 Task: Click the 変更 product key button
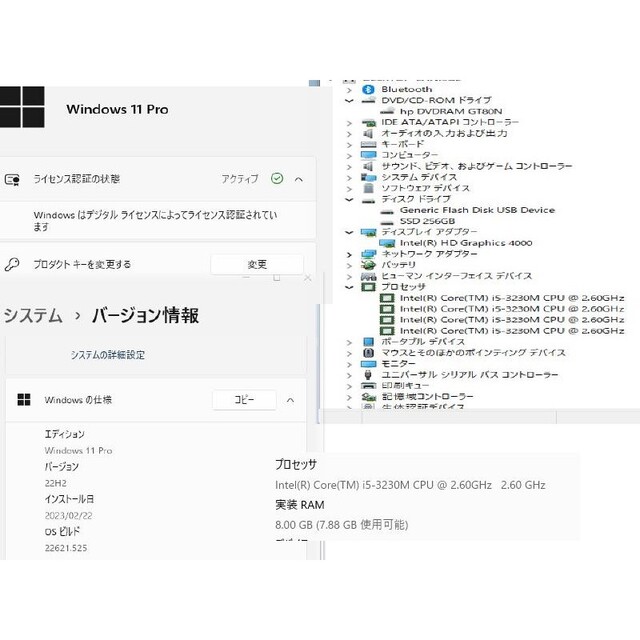(x=257, y=264)
